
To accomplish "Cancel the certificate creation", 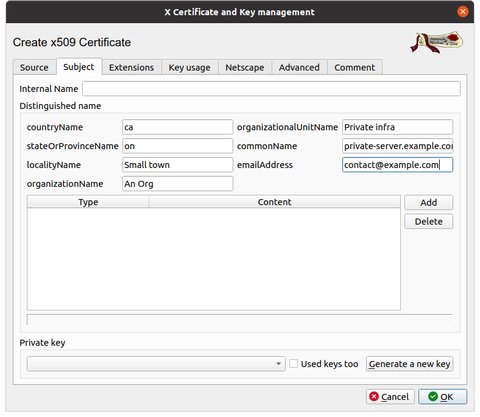I will [x=390, y=397].
